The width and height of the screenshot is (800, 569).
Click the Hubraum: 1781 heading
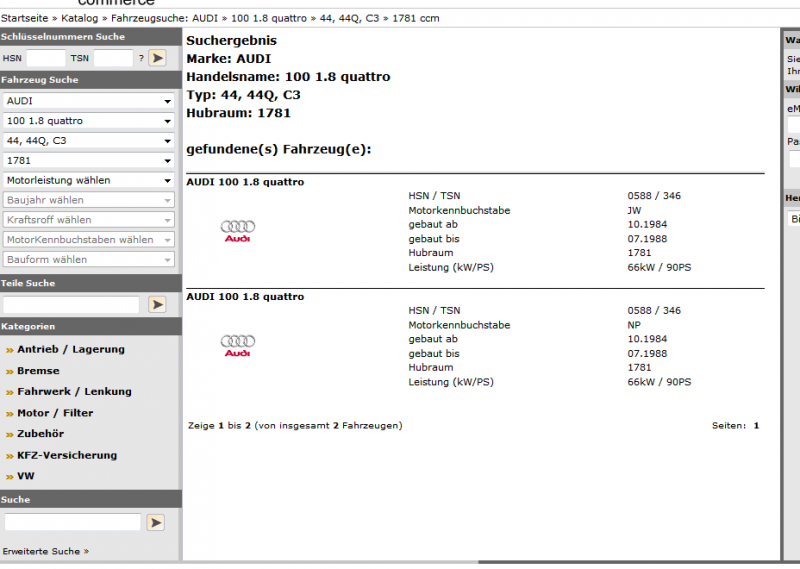pyautogui.click(x=238, y=113)
